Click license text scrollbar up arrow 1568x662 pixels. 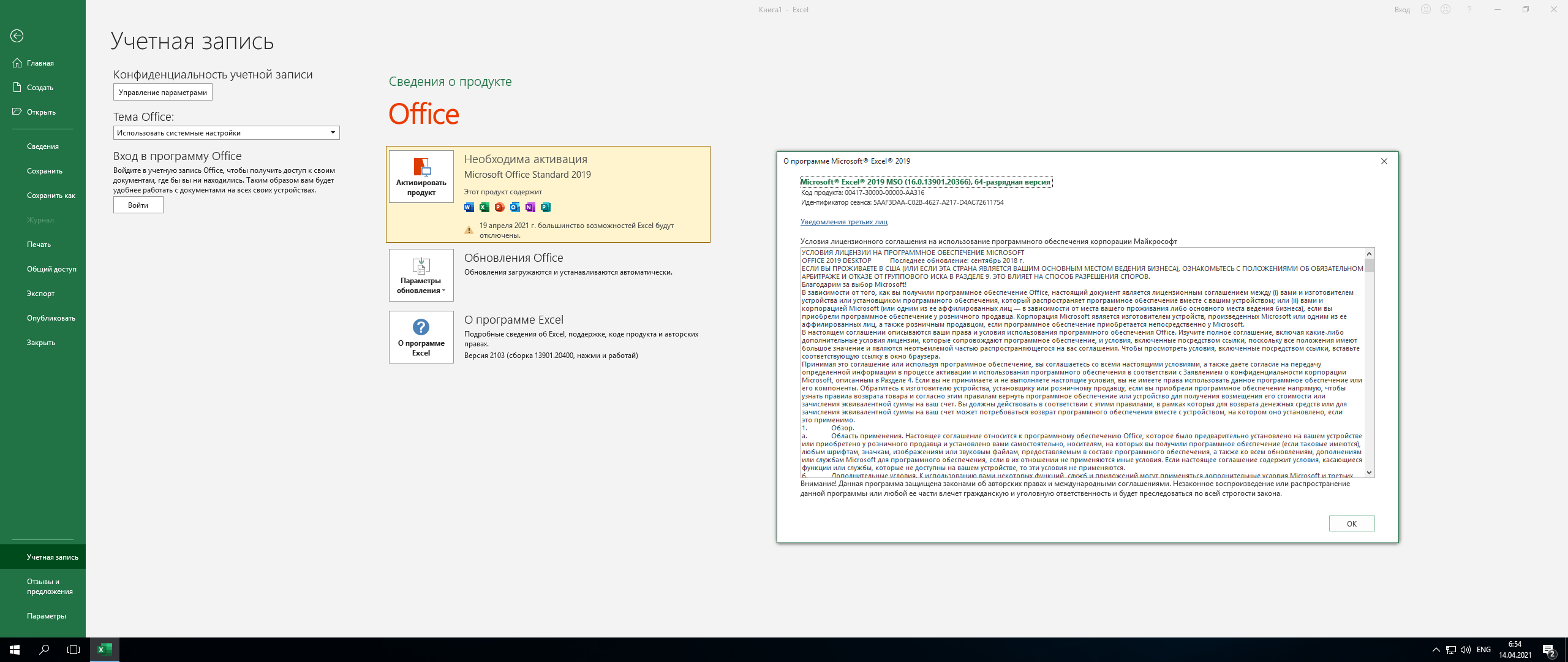click(1370, 253)
